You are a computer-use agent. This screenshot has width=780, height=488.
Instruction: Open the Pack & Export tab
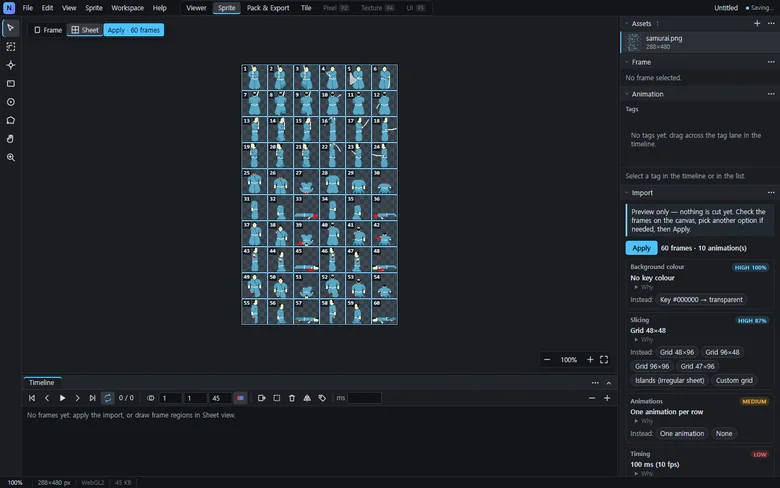point(268,8)
